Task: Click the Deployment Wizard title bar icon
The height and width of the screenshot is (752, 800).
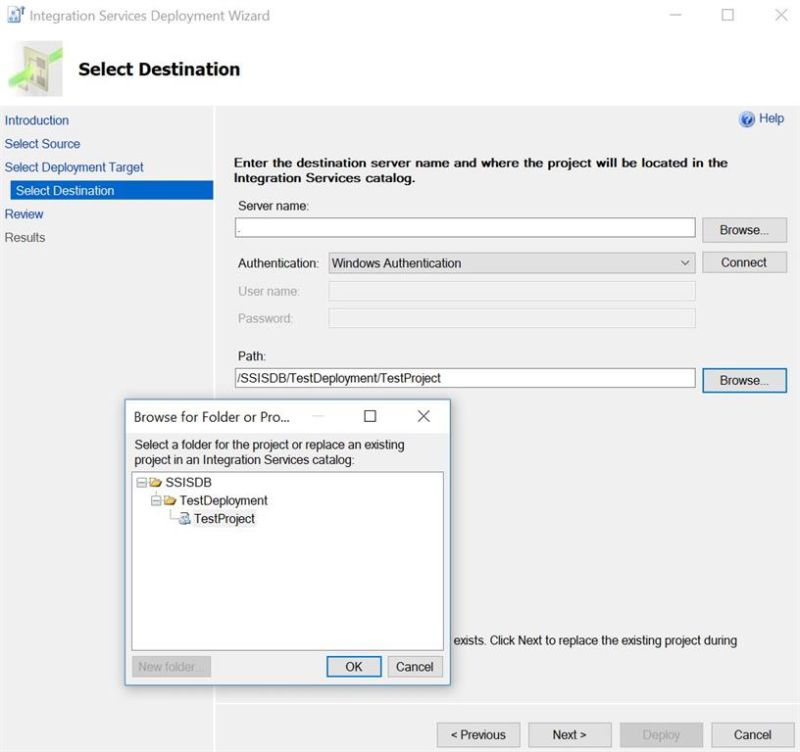Action: coord(16,15)
